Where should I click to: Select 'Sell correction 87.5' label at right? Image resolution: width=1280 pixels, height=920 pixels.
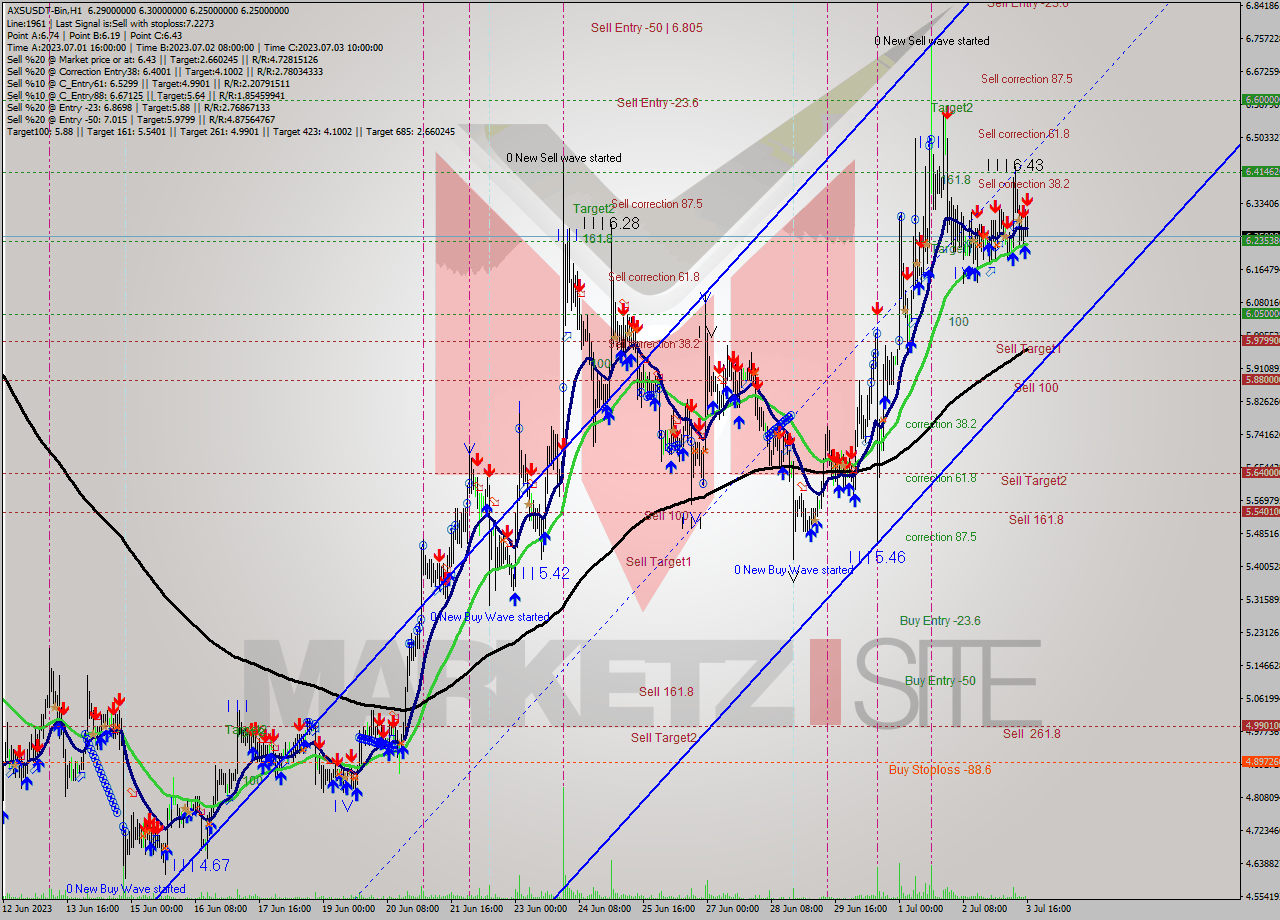coord(1027,79)
